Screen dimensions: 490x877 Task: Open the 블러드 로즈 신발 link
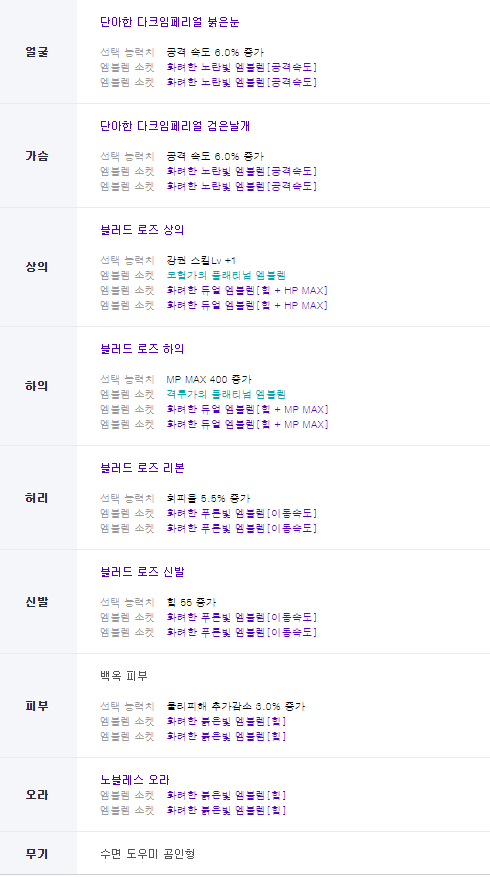click(x=142, y=572)
